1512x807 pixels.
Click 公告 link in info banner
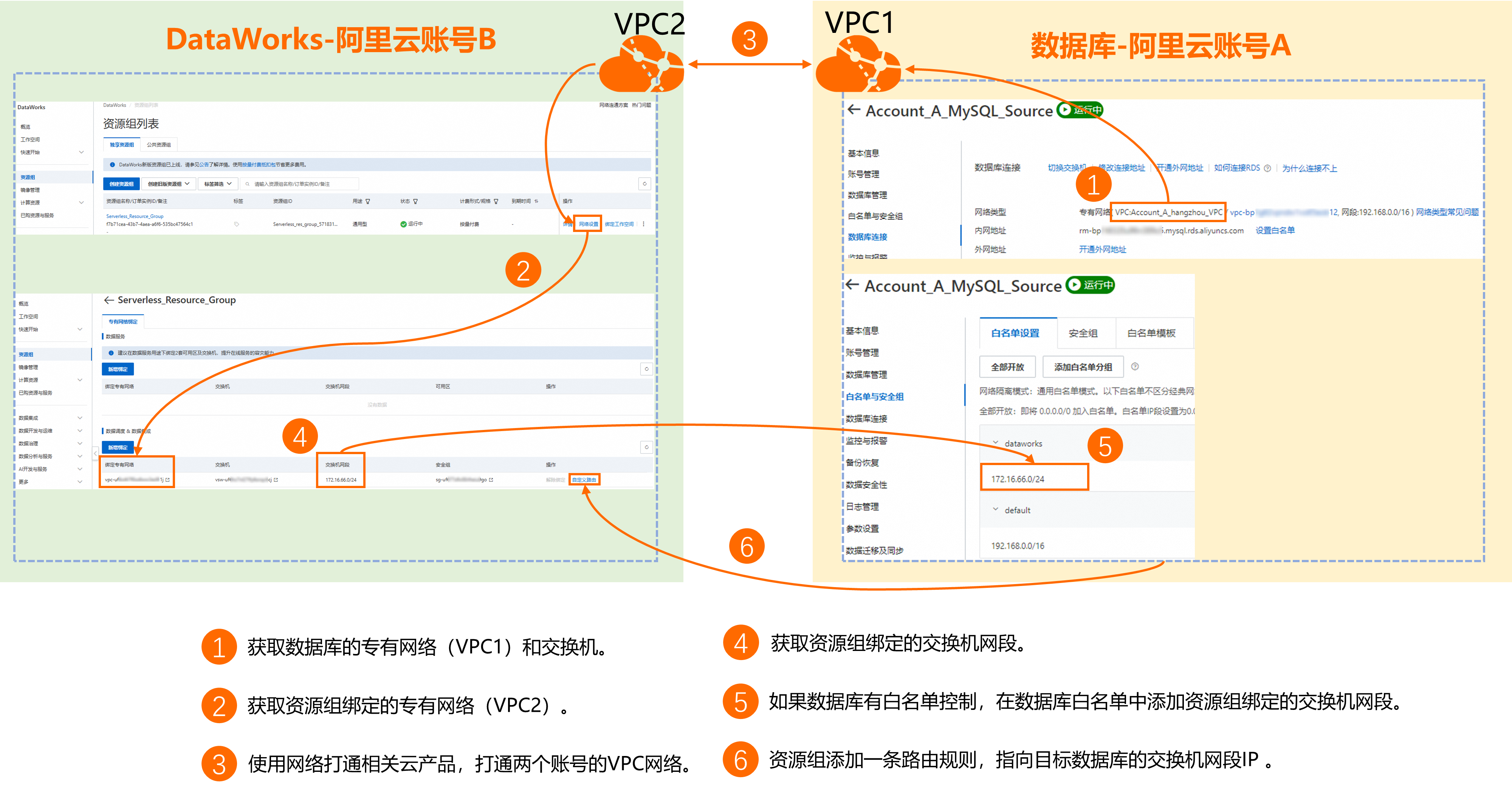click(204, 165)
